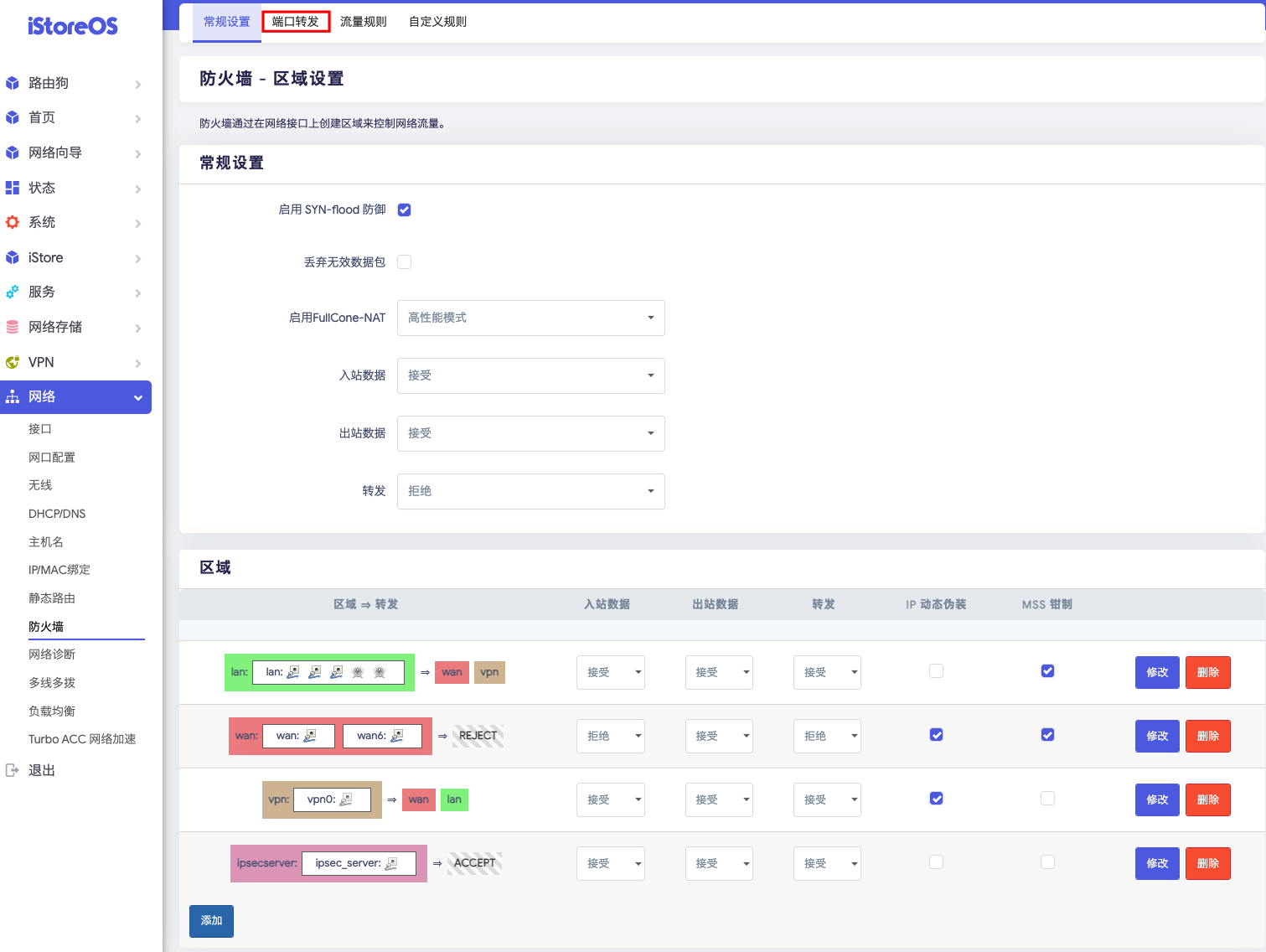The height and width of the screenshot is (952, 1266).
Task: Open the 自定义规则 tab
Action: [437, 21]
